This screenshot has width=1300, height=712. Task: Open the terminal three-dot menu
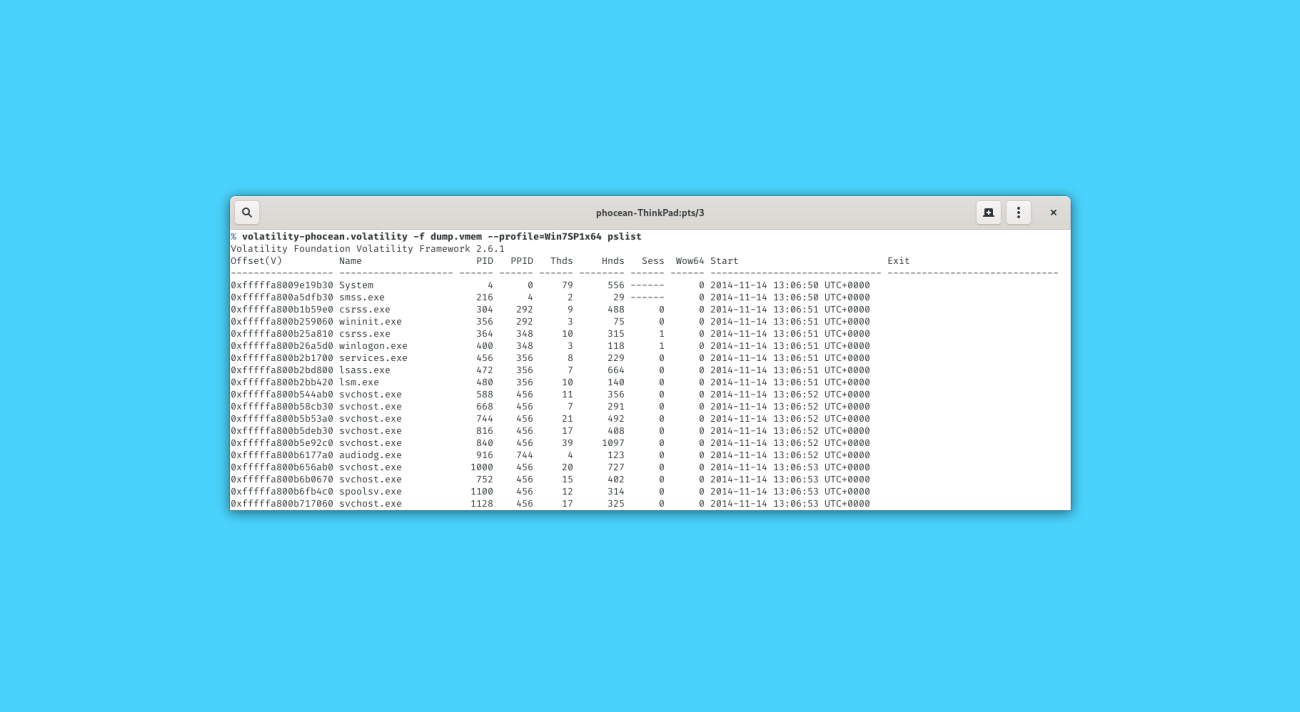point(1018,212)
